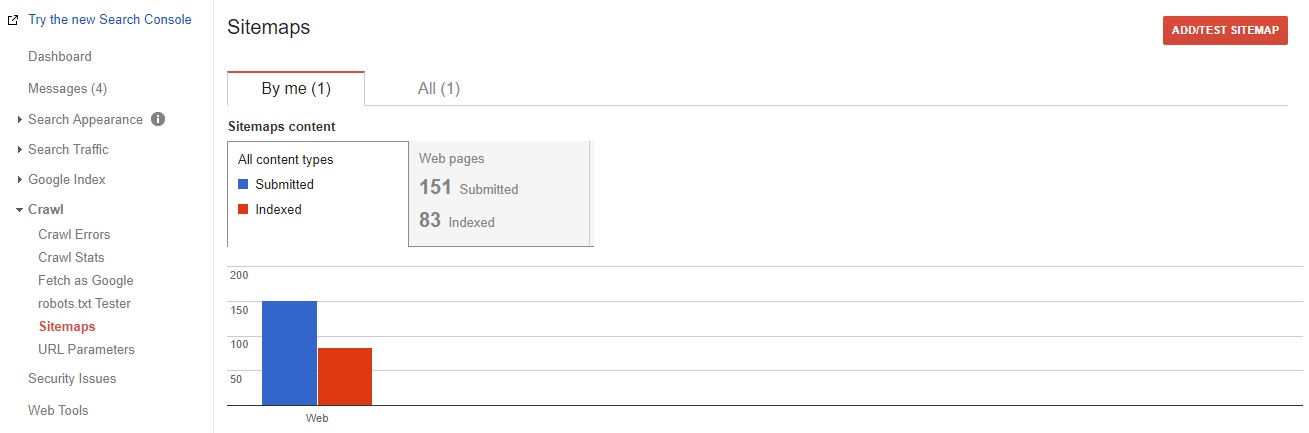Click the blue Submitted bar in the chart
The image size is (1309, 433).
pos(289,353)
